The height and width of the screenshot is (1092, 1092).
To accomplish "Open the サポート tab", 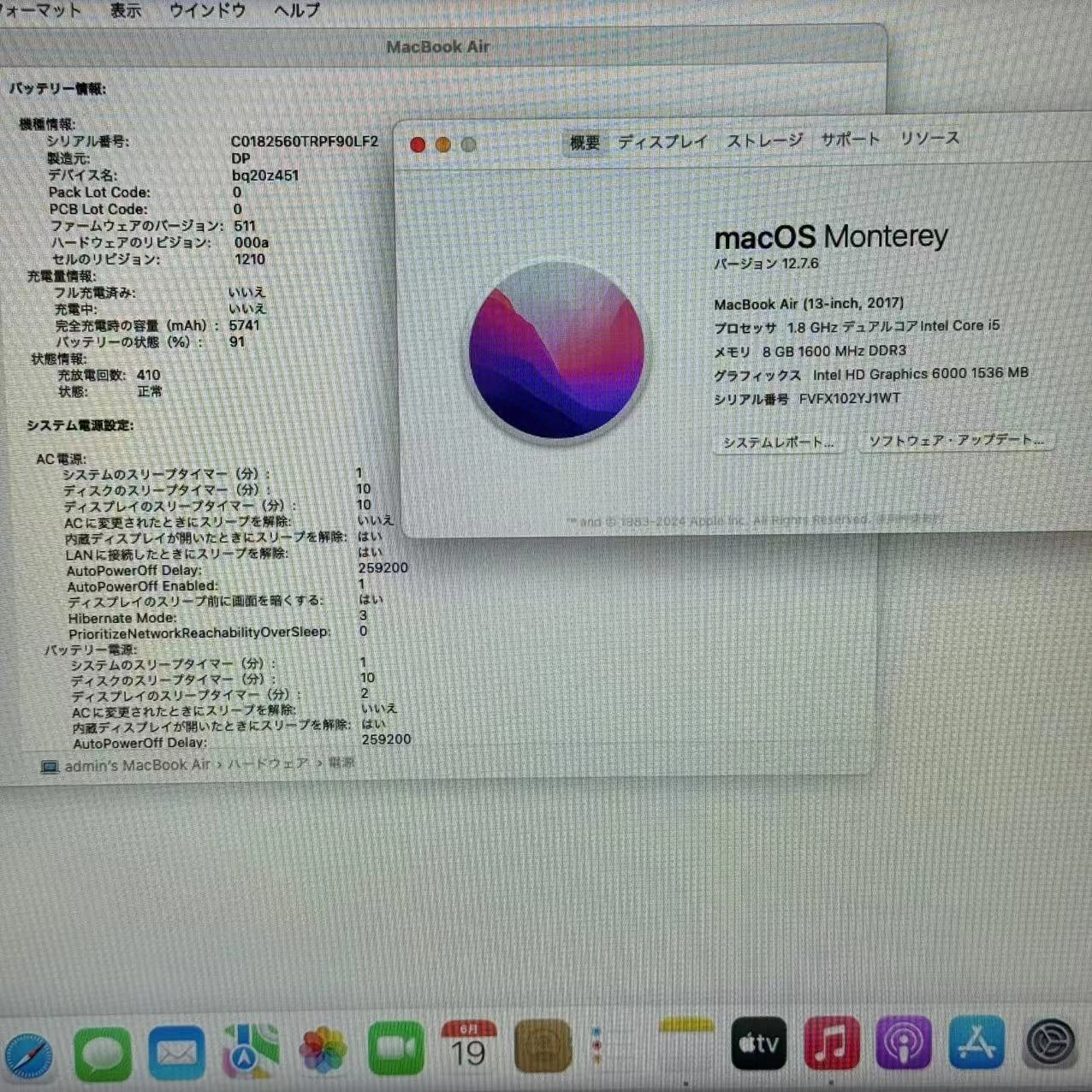I will coord(849,139).
